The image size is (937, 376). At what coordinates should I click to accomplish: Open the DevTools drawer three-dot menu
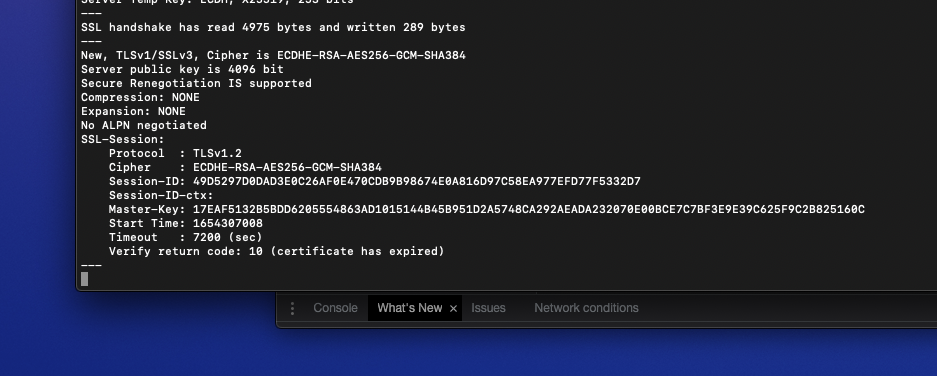coord(292,308)
